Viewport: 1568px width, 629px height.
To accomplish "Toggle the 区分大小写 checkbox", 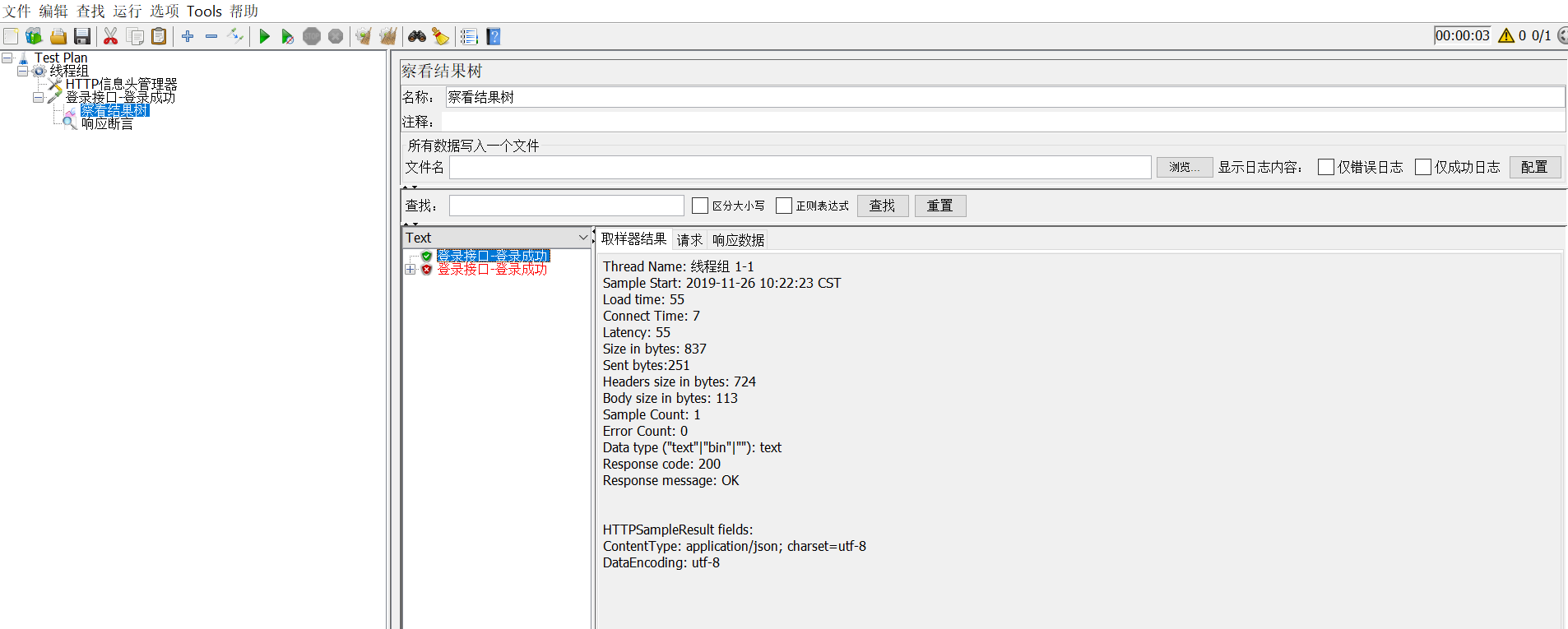I will 700,206.
